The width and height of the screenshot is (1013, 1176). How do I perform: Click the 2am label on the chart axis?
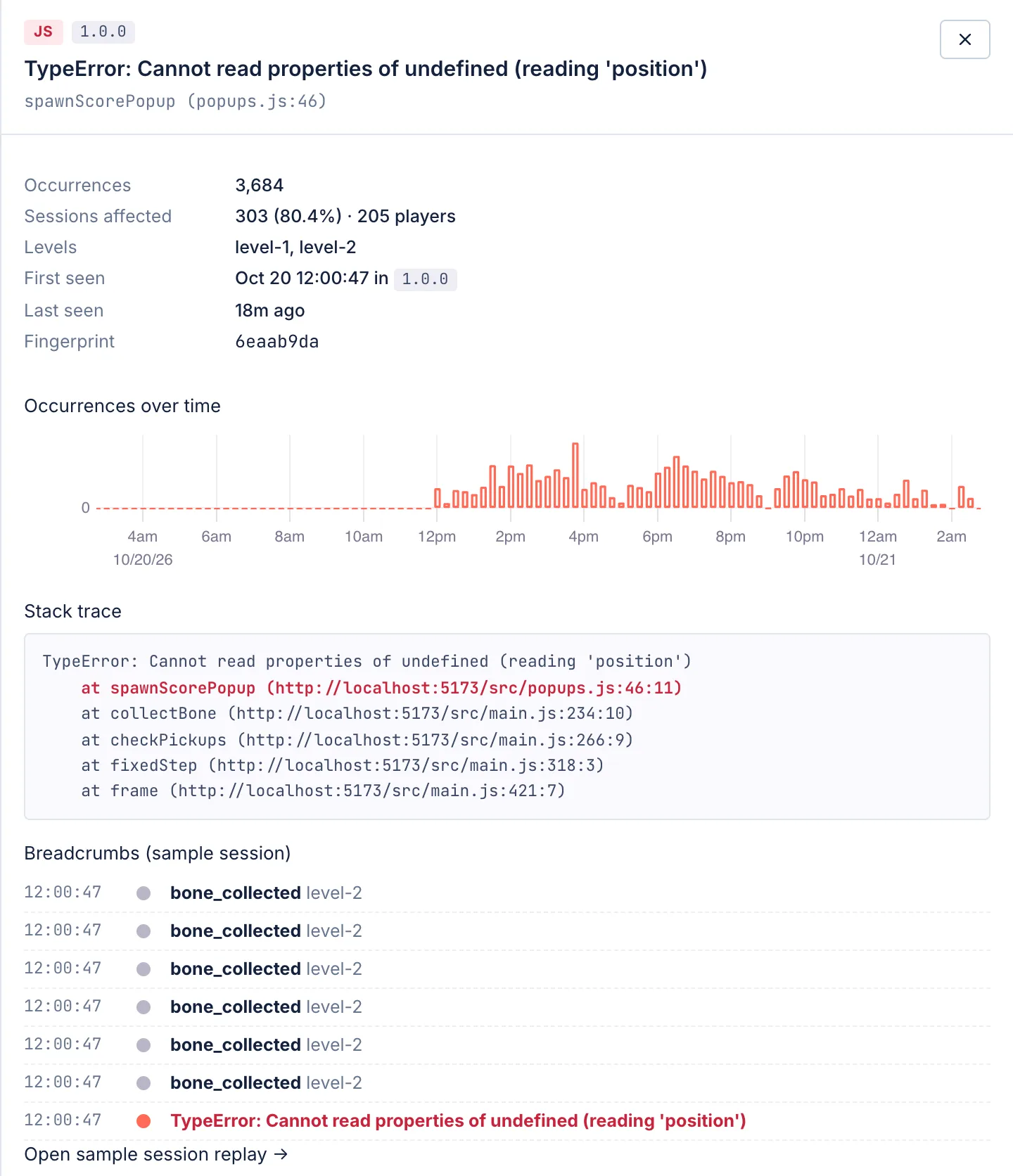tap(952, 537)
